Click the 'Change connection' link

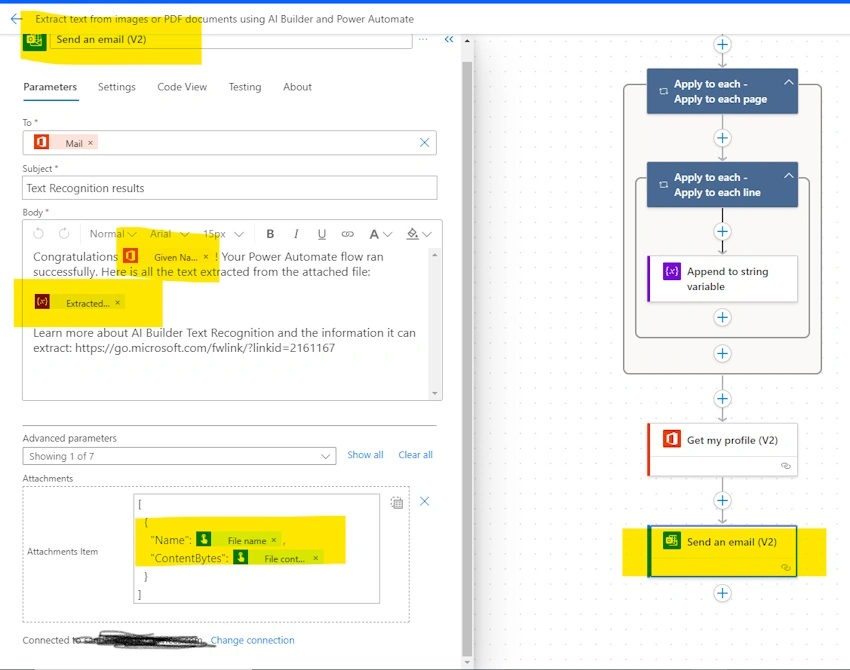[253, 640]
